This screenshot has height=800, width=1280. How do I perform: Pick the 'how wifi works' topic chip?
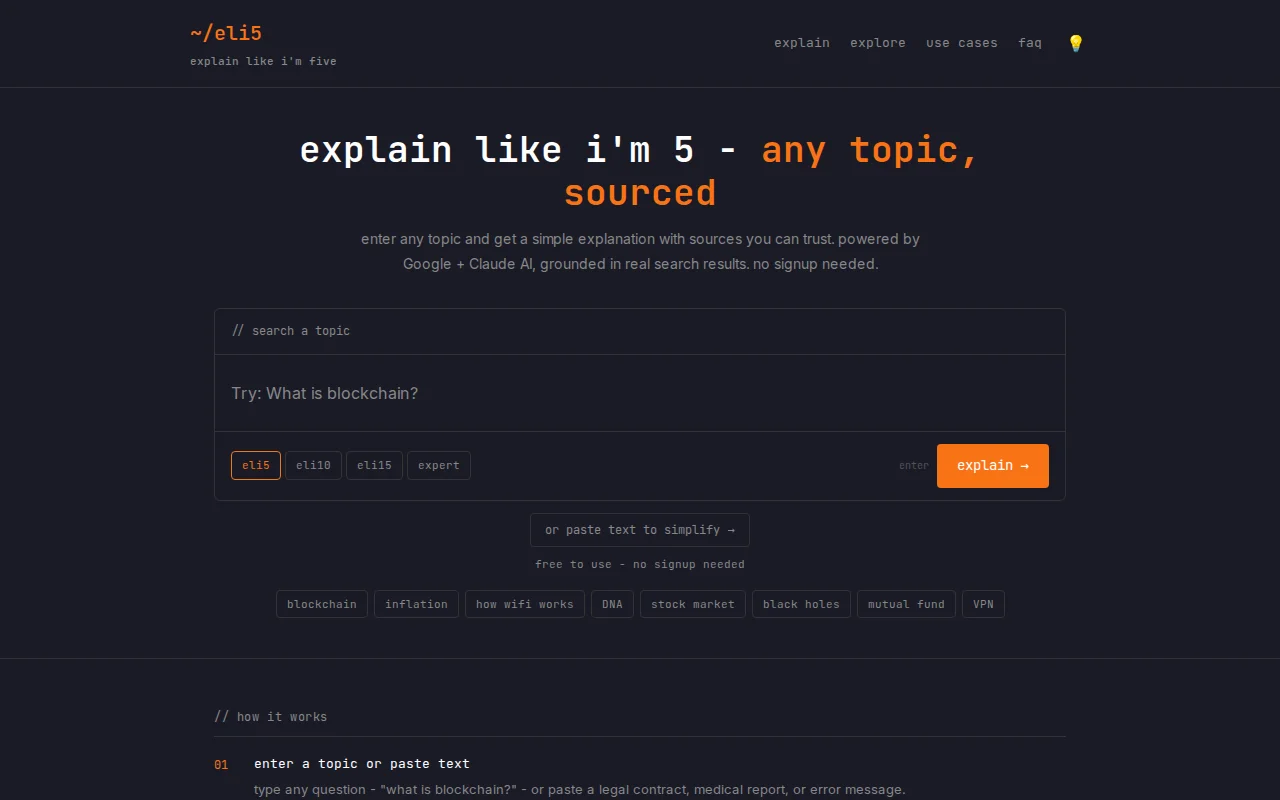point(525,604)
